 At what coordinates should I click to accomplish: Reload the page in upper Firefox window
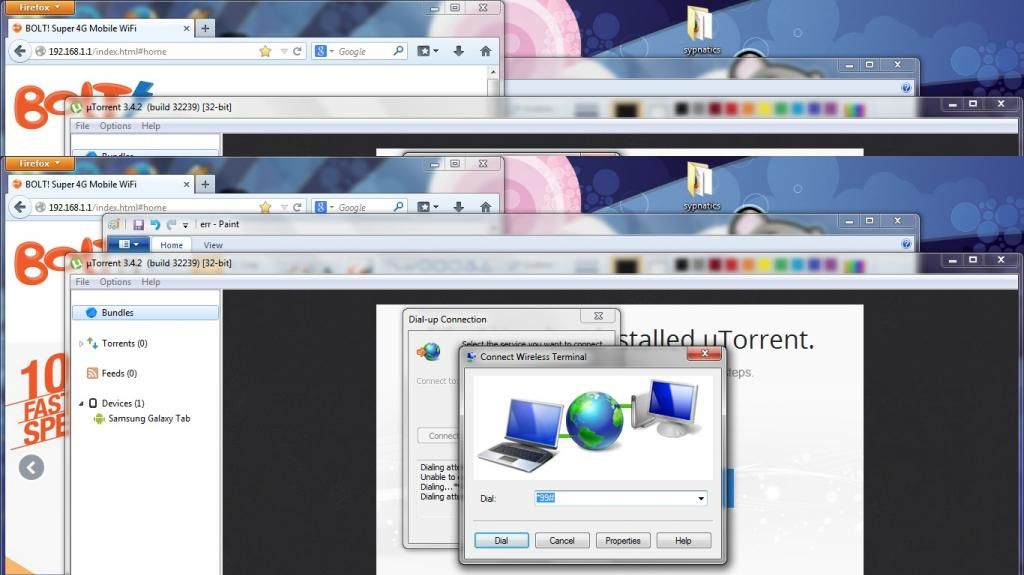(297, 51)
